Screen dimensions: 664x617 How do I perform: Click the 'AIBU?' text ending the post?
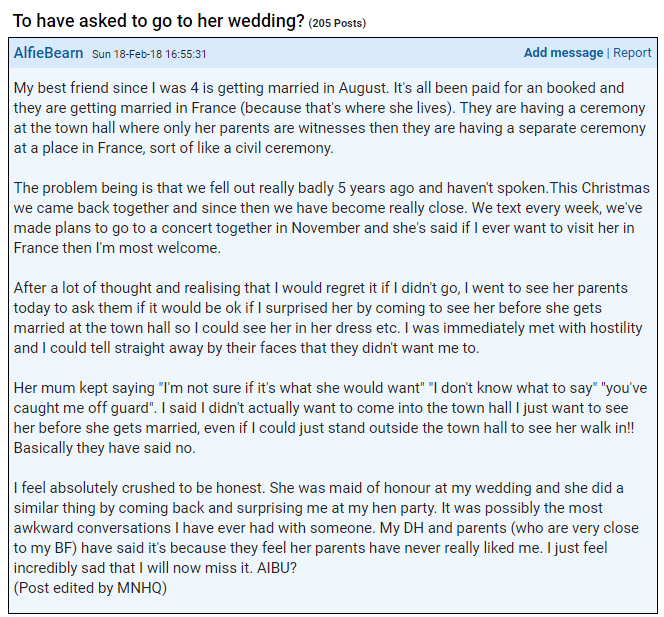pyautogui.click(x=277, y=567)
